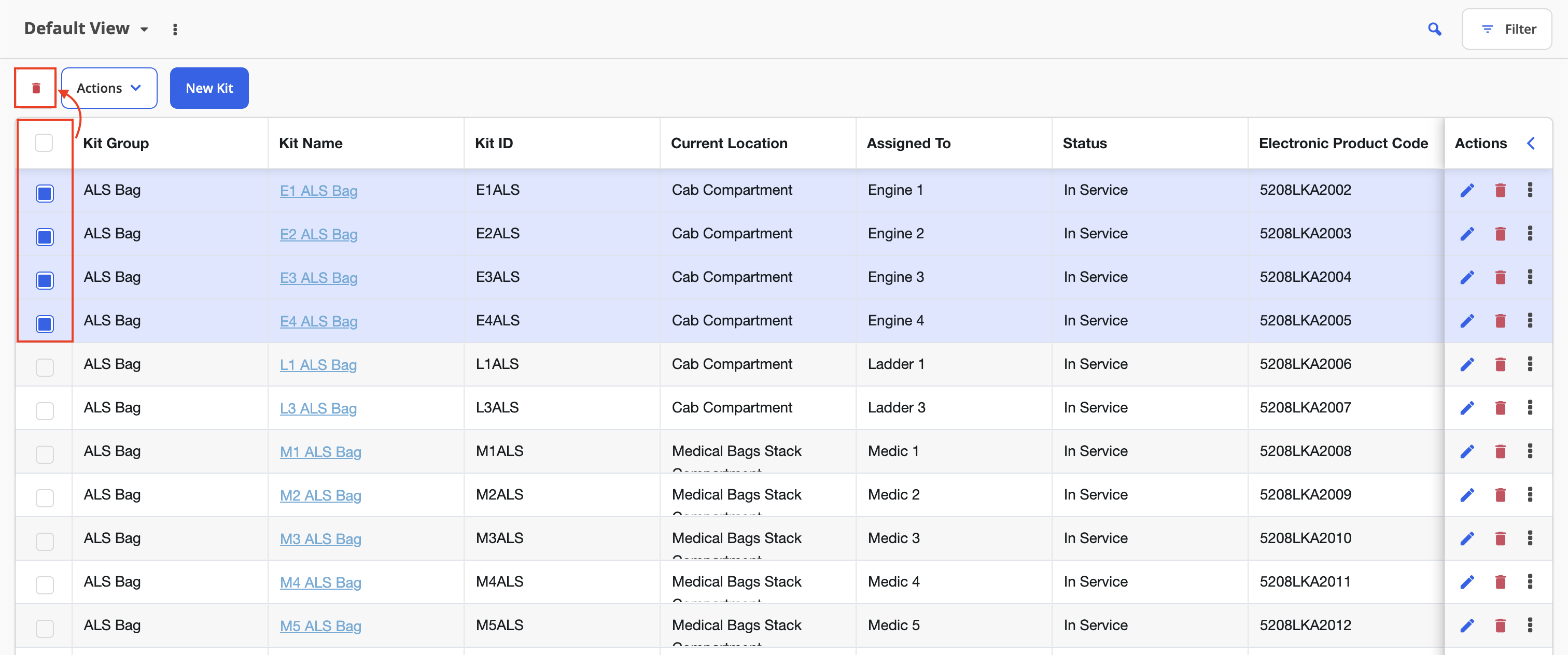Delete the M5 ALS Bag kit
This screenshot has height=655, width=1568.
[x=1501, y=626]
